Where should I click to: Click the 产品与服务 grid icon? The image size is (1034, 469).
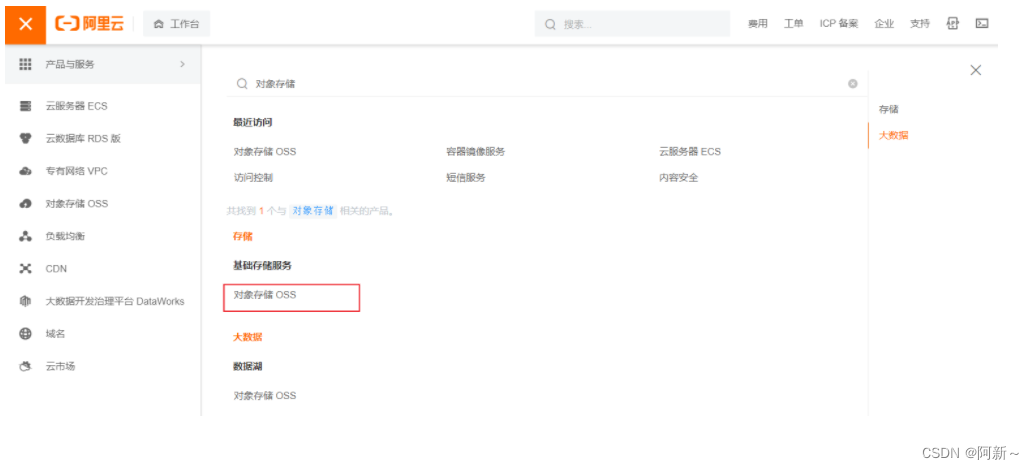tap(25, 64)
